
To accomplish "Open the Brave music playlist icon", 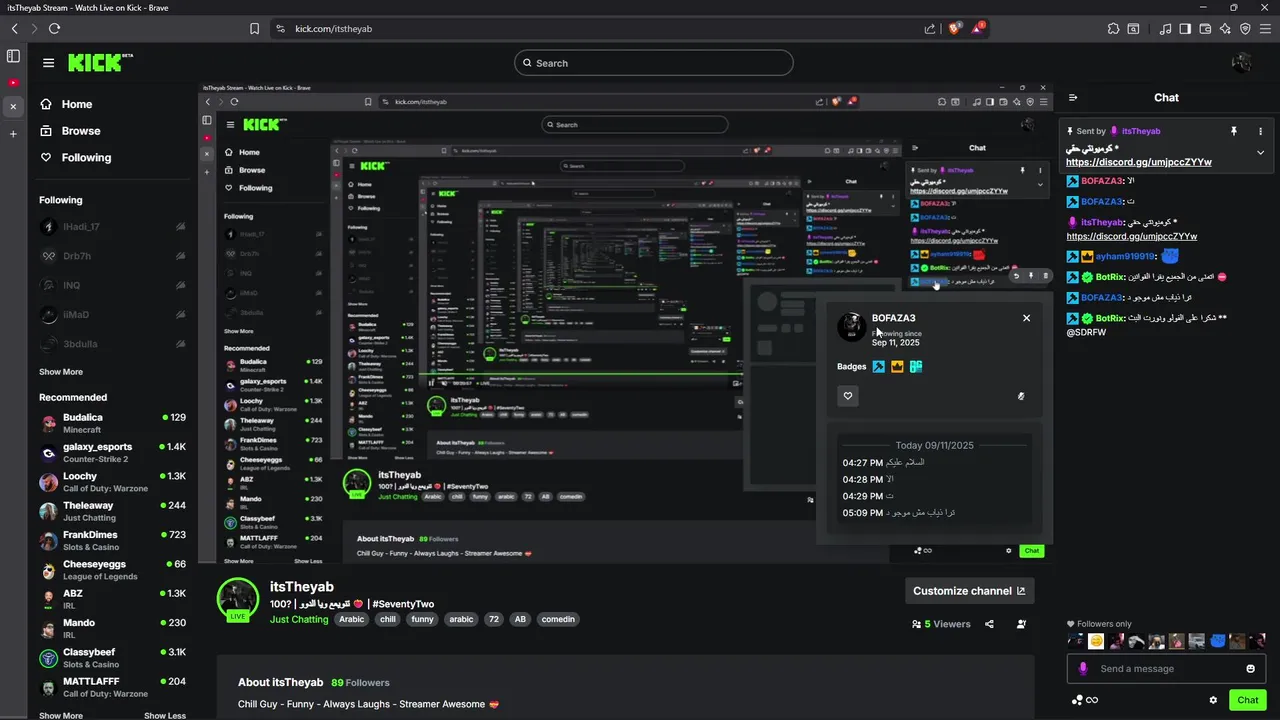I will coord(1166,29).
